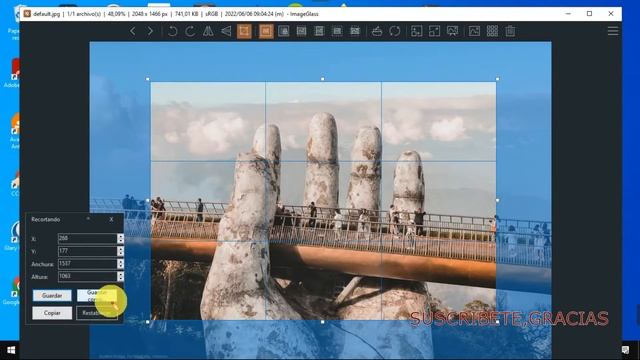
Task: Click the bottom-center crop selection handle
Action: [x=322, y=322]
